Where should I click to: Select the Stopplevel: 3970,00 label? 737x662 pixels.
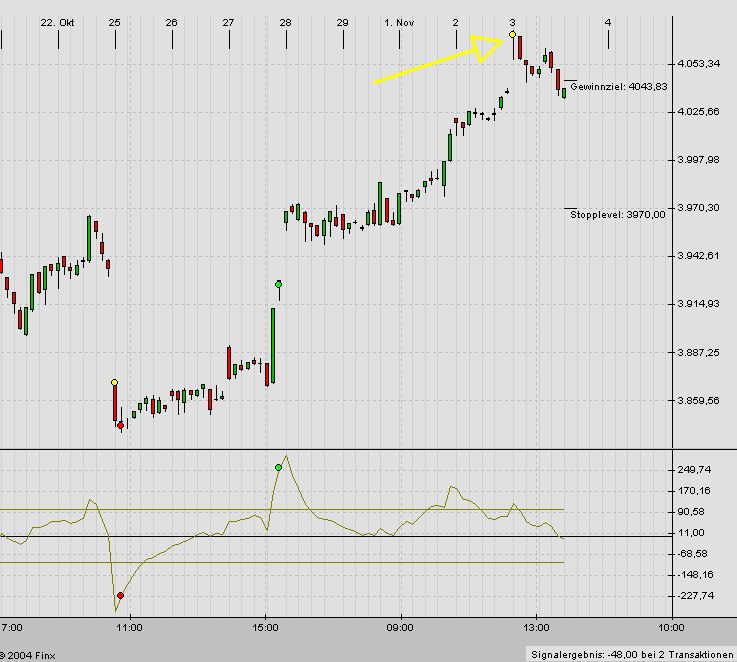(618, 215)
